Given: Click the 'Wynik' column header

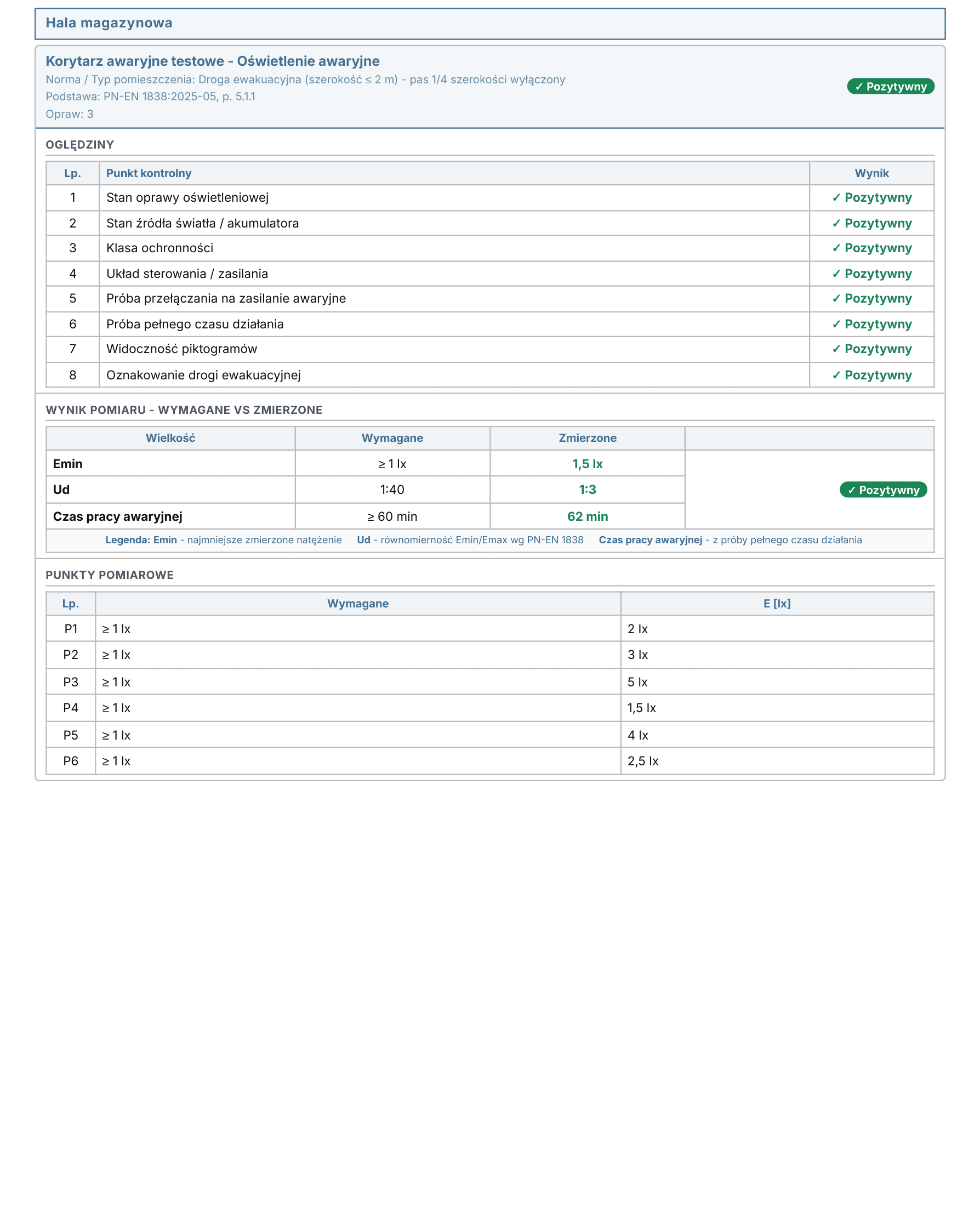Looking at the screenshot, I should pos(871,173).
